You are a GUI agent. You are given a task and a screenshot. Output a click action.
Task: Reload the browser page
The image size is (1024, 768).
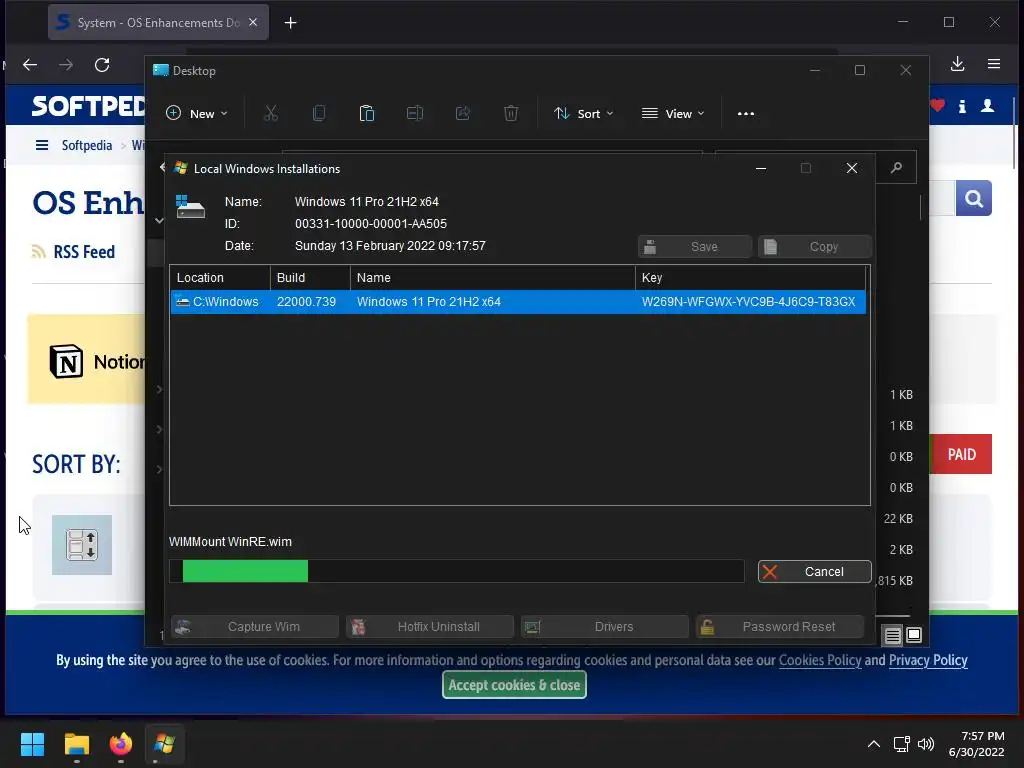(x=102, y=65)
